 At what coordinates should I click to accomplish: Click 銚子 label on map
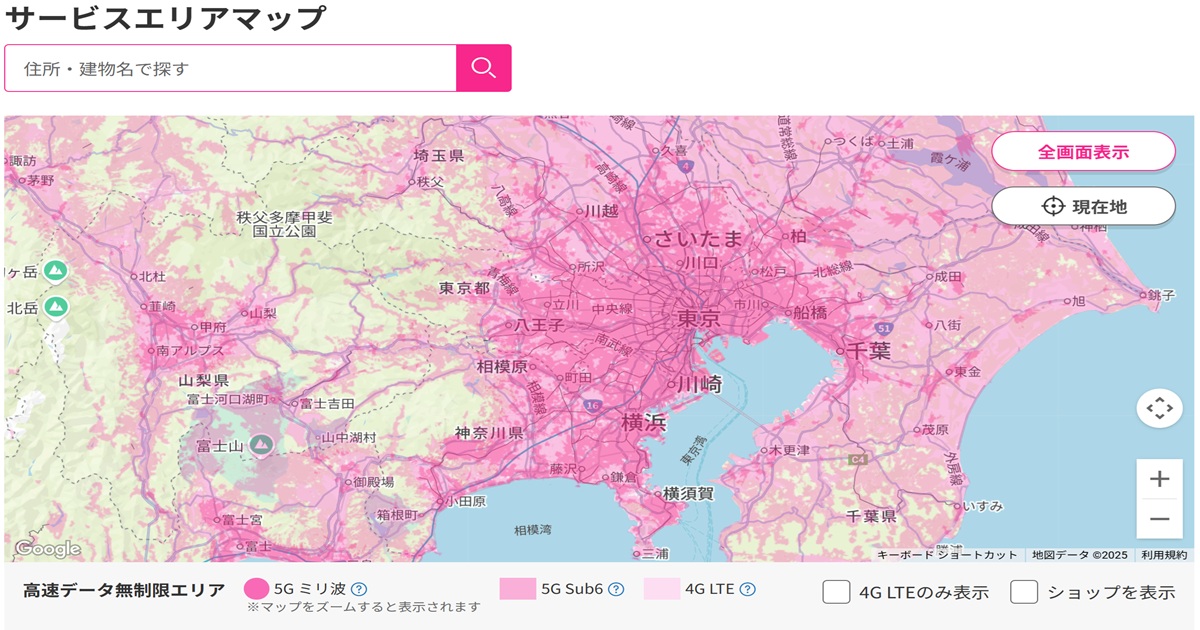coord(1161,295)
